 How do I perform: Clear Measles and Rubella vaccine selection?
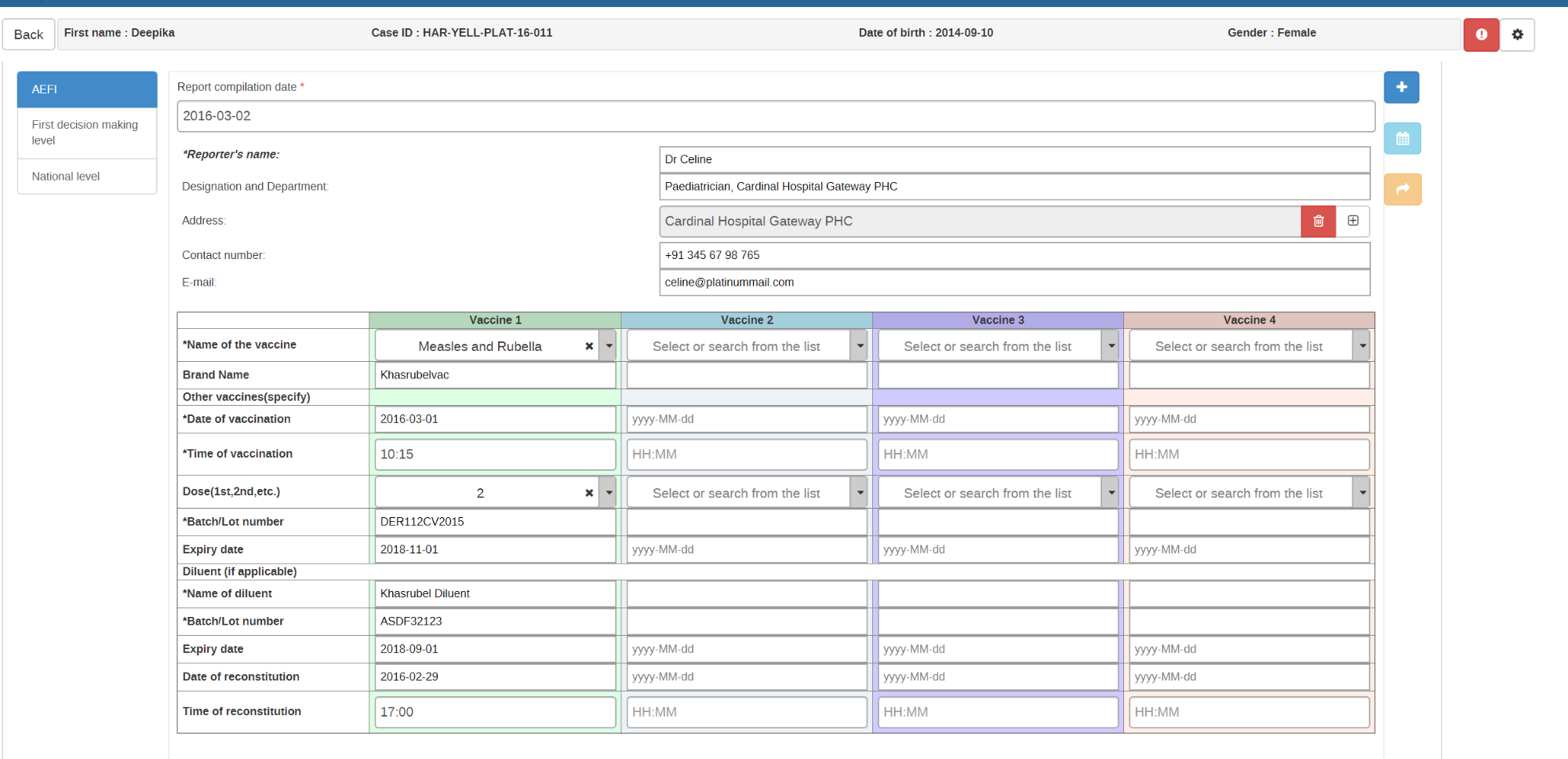coord(589,346)
